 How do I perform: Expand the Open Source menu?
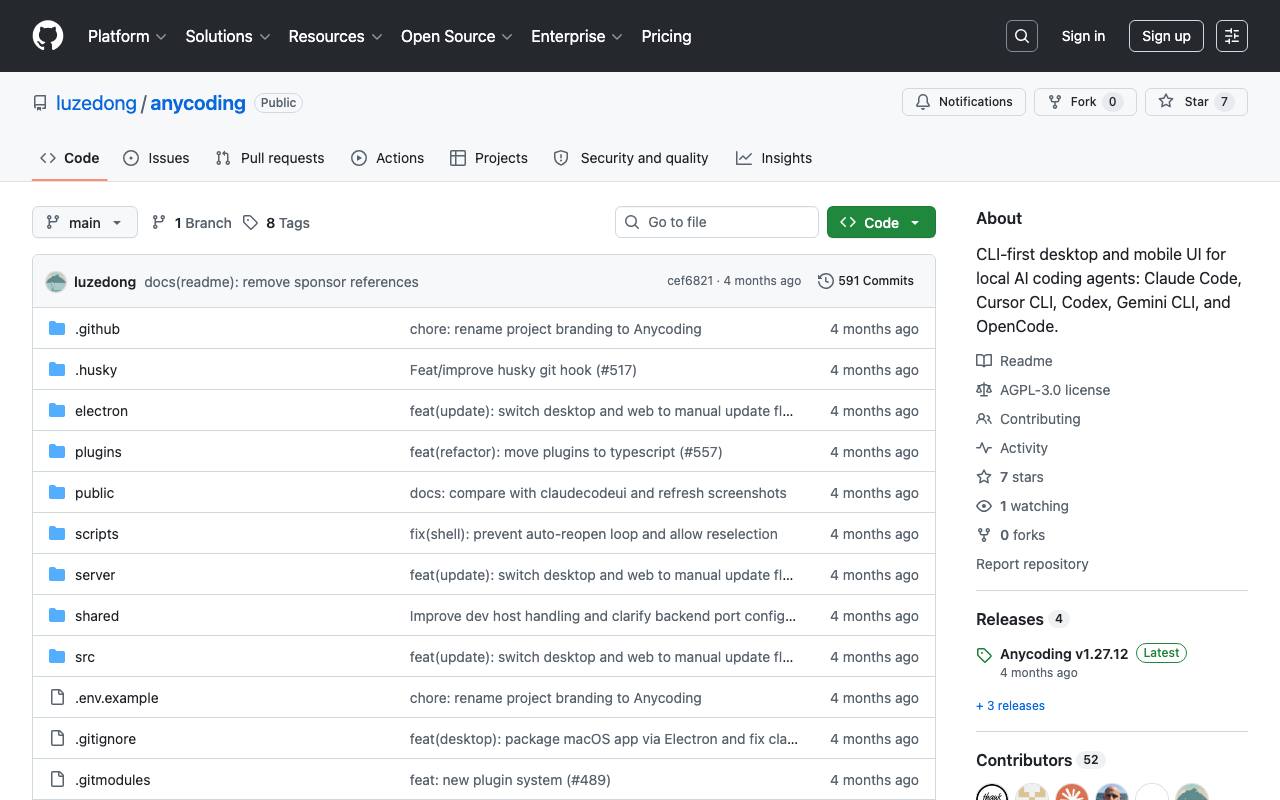457,36
